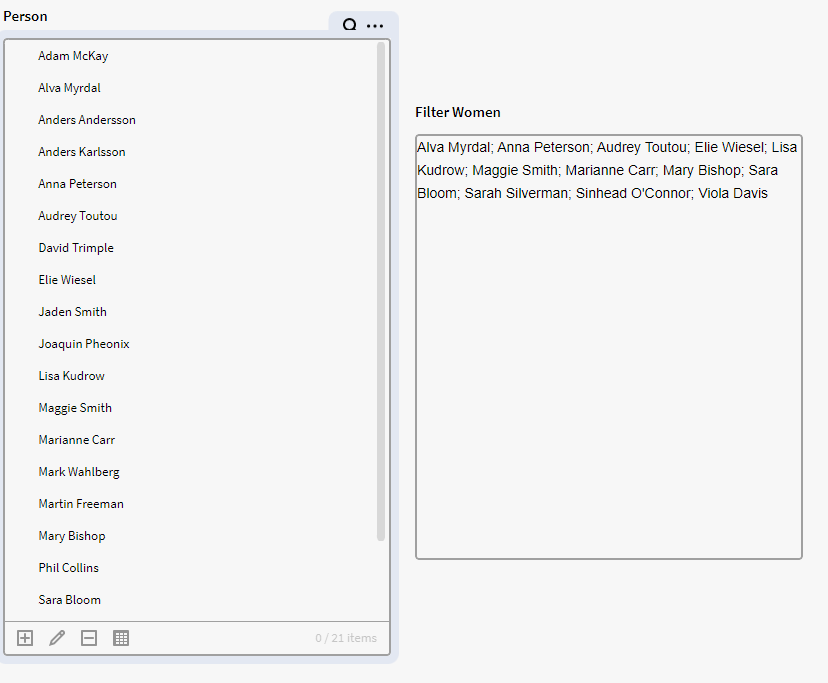
Task: Click the table grid view icon
Action: click(x=121, y=638)
